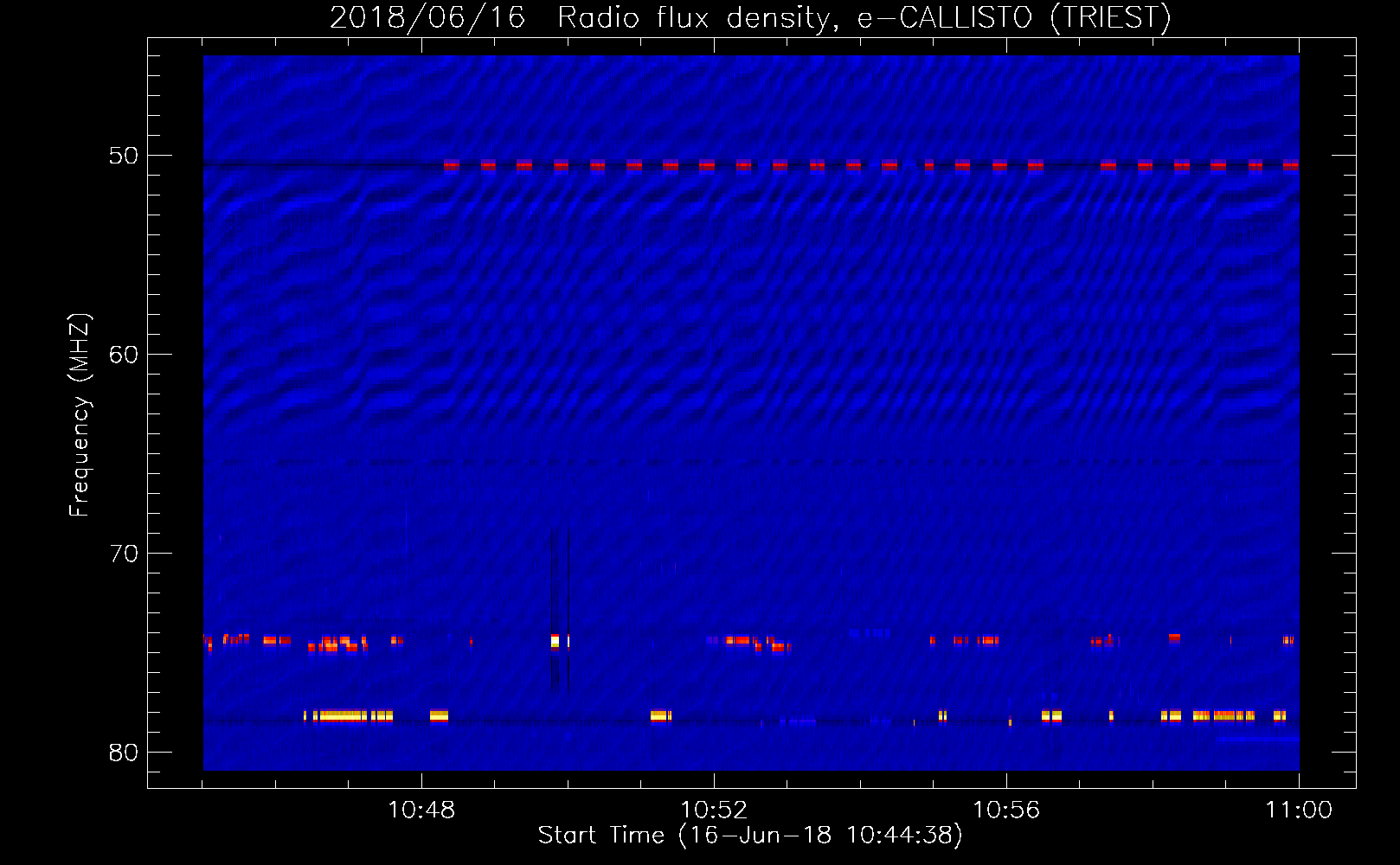Click the time axis label '11:00'

coord(1299,810)
